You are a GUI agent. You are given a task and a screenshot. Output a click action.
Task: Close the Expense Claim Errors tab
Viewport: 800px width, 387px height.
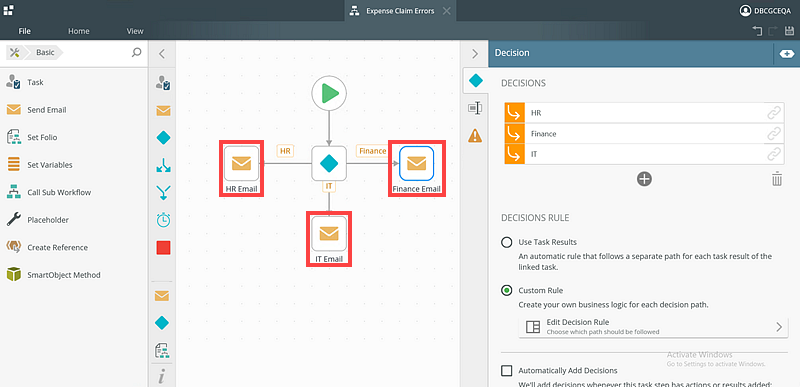(x=446, y=11)
